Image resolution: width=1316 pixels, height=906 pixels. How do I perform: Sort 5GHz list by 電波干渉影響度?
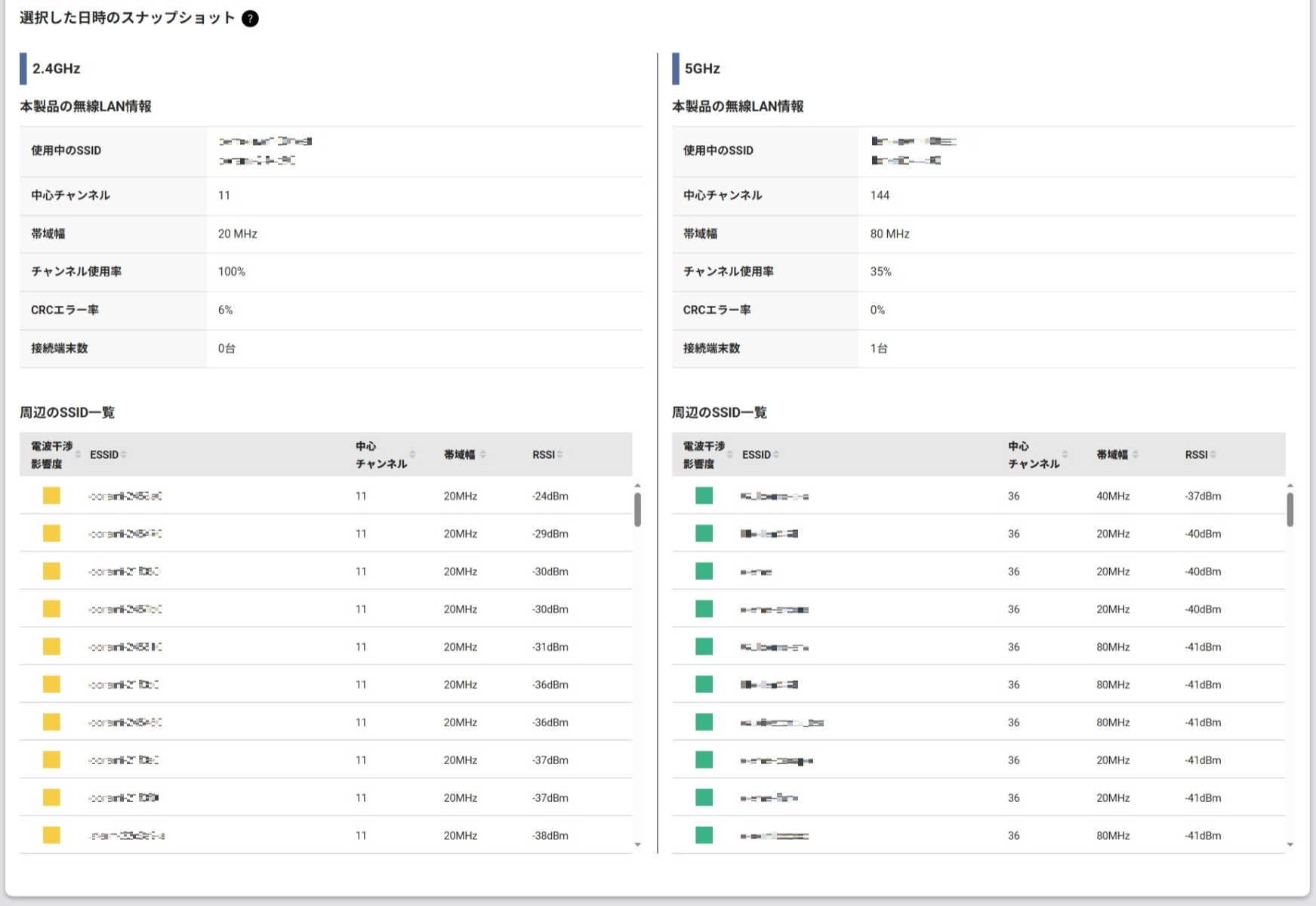tap(707, 455)
